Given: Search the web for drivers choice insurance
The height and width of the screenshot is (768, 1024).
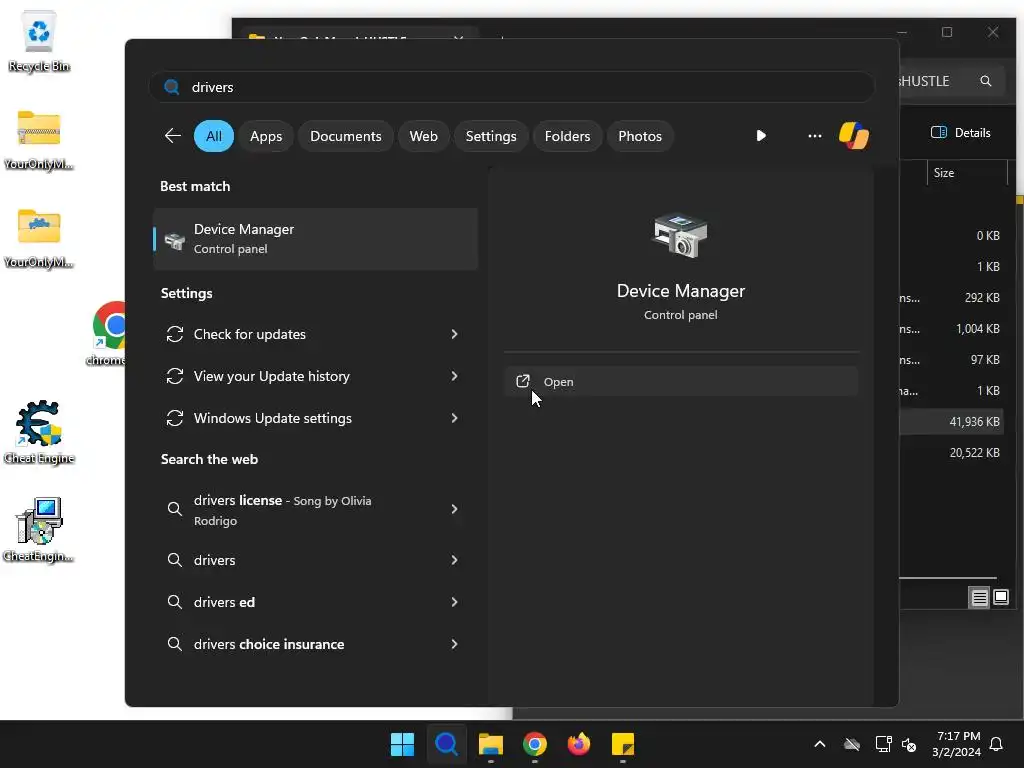Looking at the screenshot, I should 315,644.
